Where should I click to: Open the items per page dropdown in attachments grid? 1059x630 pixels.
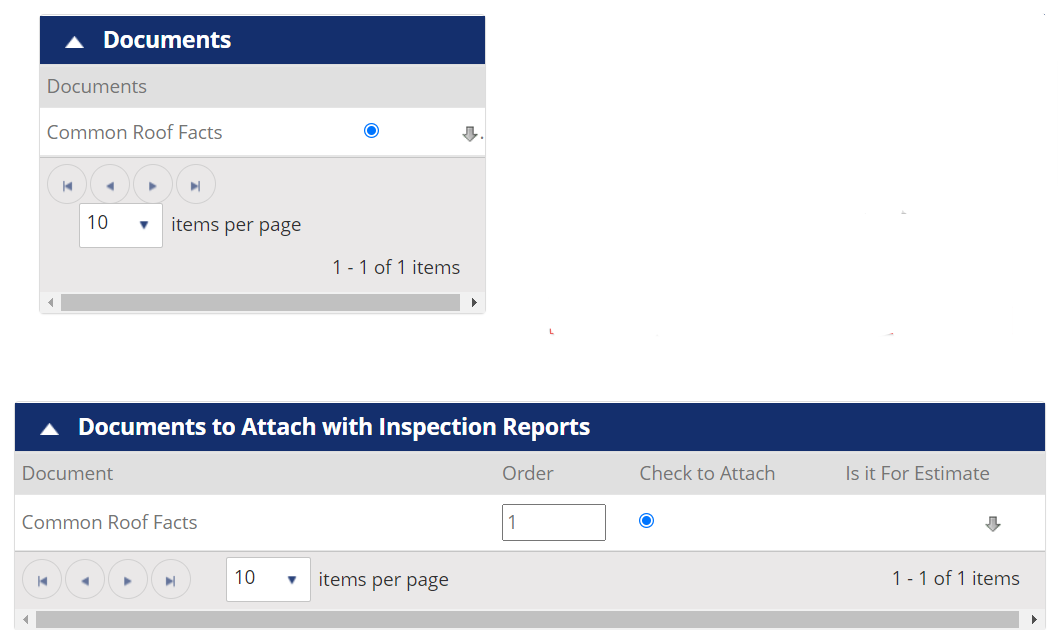[x=267, y=578]
